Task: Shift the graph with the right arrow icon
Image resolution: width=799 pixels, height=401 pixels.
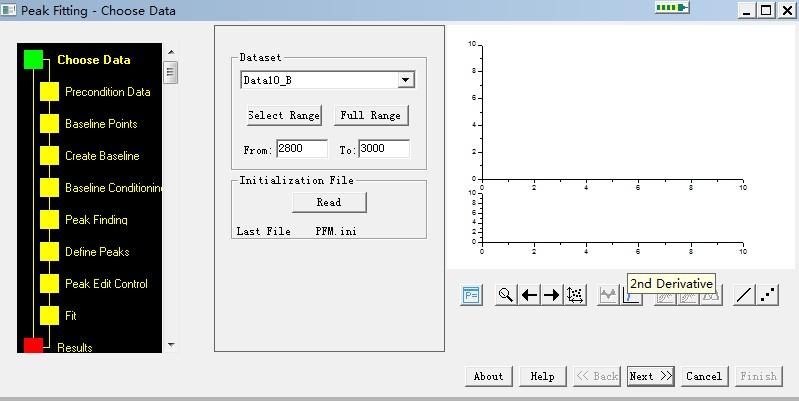Action: click(x=552, y=295)
